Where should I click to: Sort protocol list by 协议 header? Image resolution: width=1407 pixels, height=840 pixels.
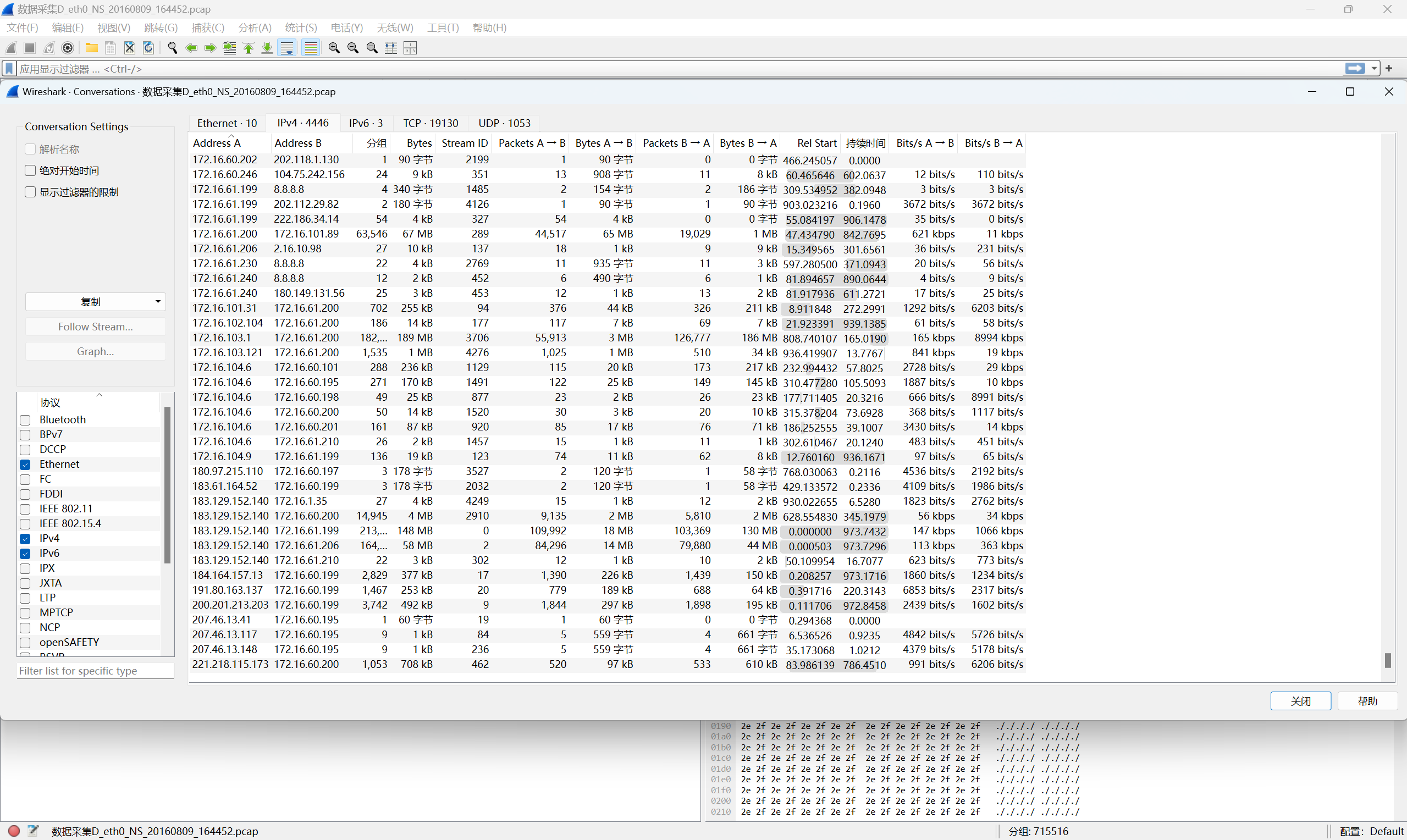point(99,402)
